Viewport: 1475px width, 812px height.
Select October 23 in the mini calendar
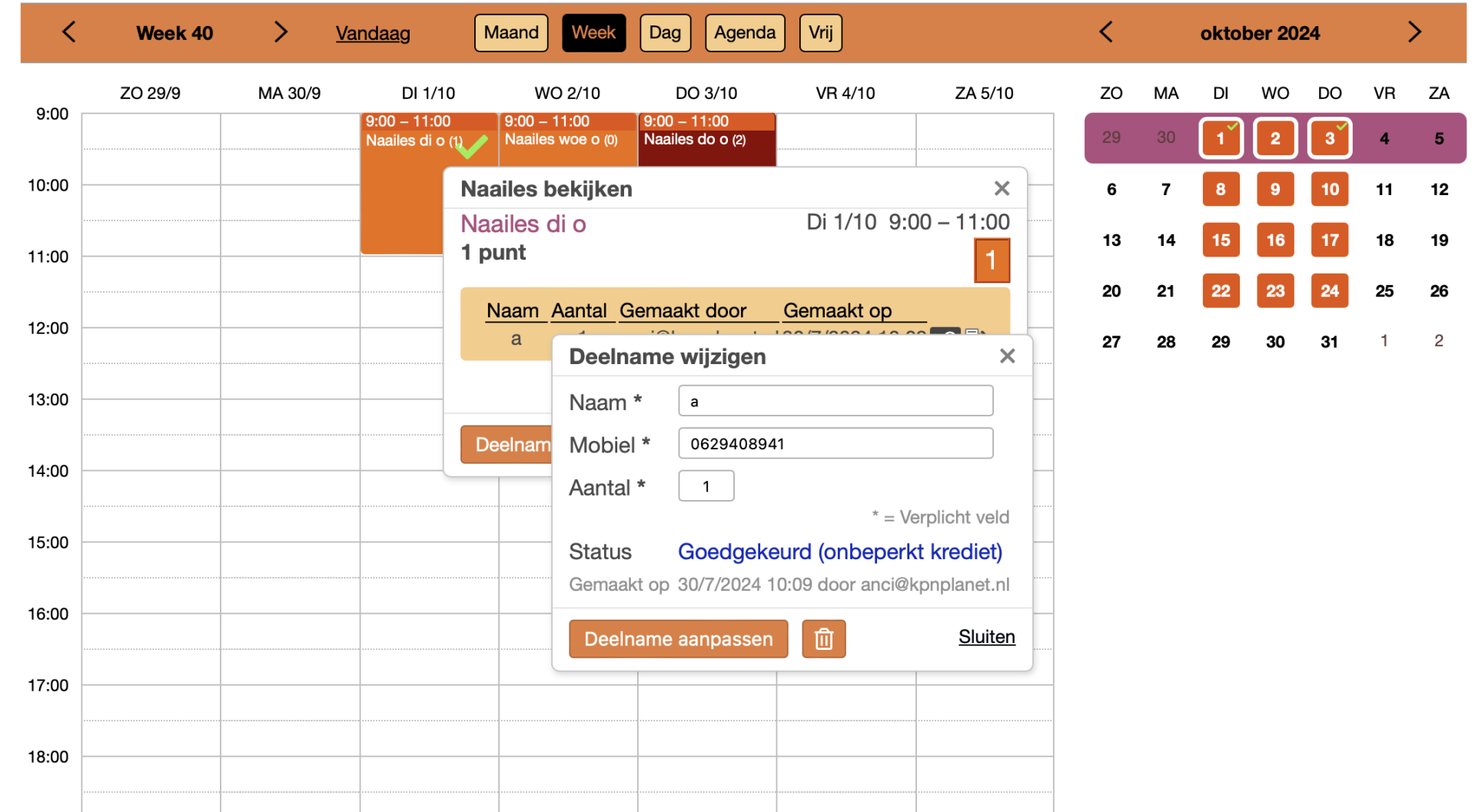pyautogui.click(x=1275, y=291)
